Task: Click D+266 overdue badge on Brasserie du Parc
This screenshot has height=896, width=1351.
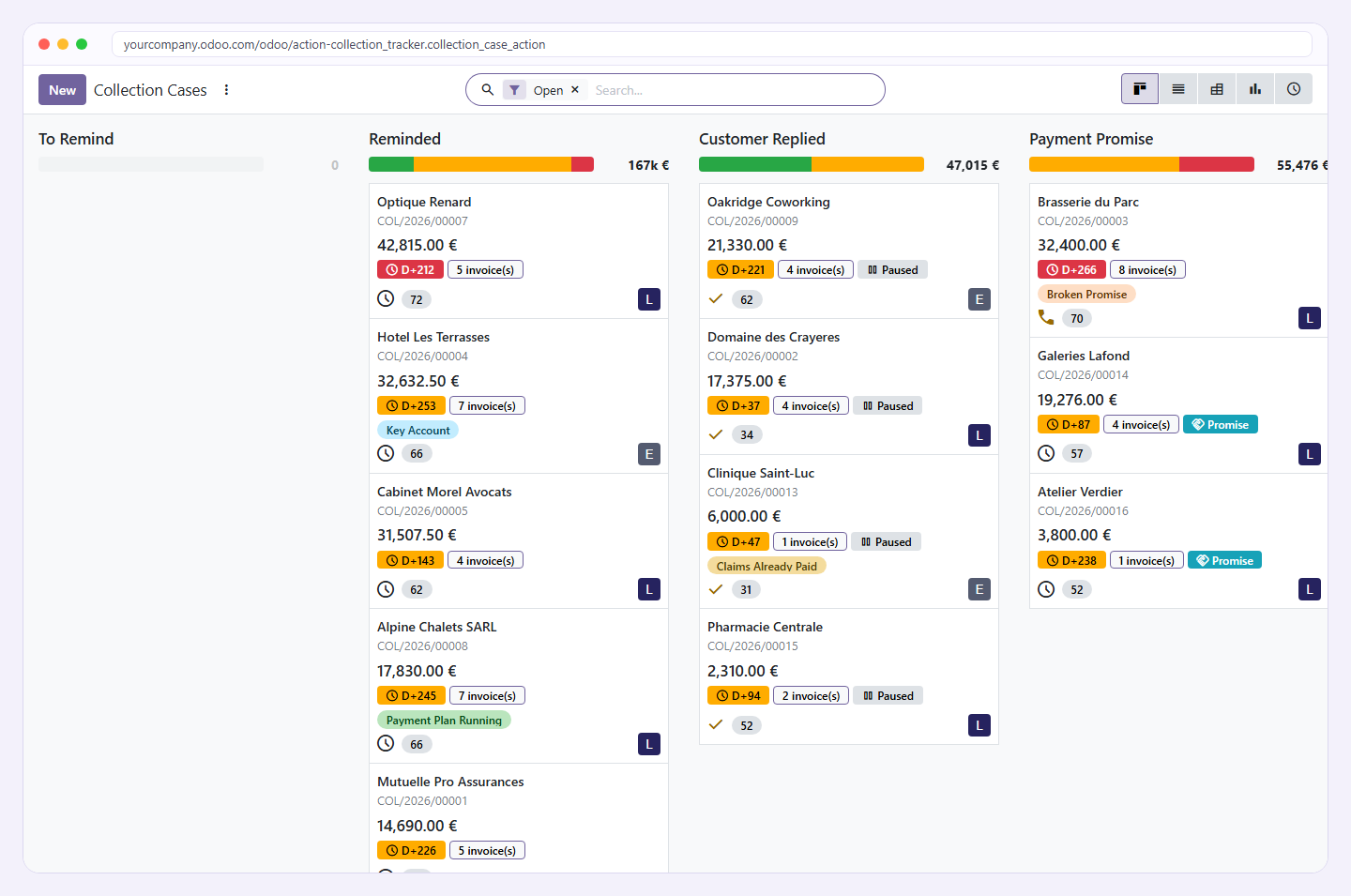Action: click(x=1071, y=269)
